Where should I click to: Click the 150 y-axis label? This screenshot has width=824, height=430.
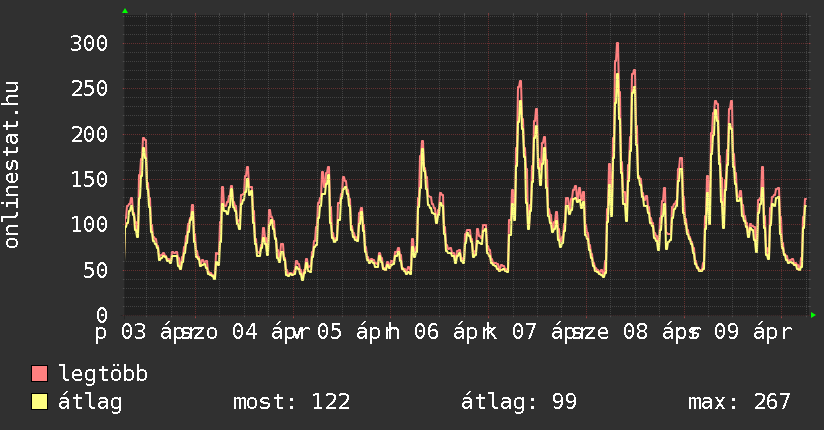(x=89, y=179)
